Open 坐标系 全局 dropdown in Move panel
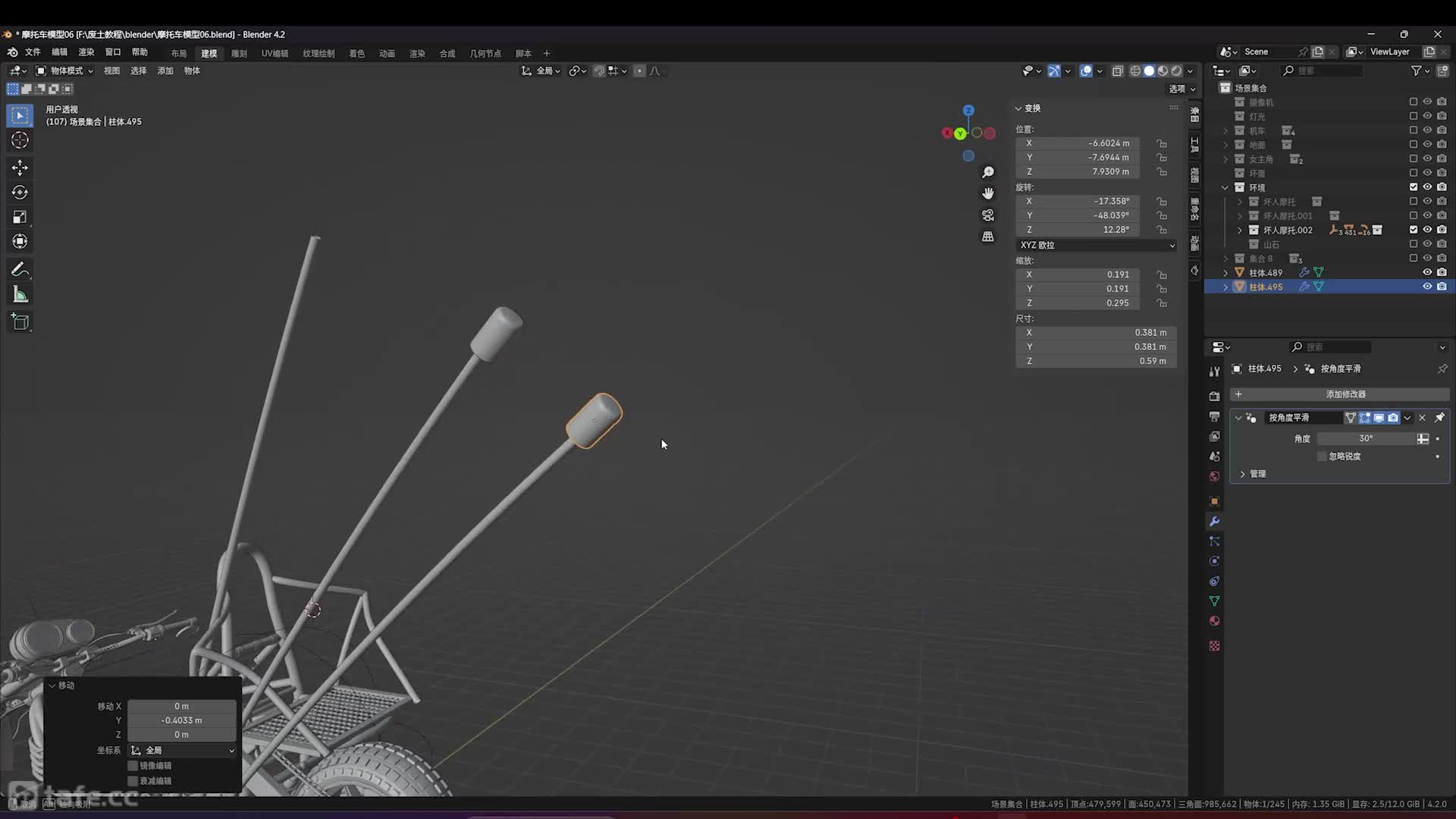The height and width of the screenshot is (819, 1456). point(182,751)
